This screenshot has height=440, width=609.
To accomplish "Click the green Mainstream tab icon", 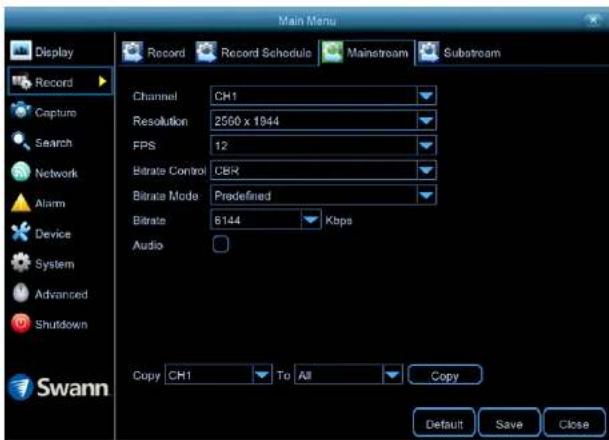I will click(x=332, y=52).
